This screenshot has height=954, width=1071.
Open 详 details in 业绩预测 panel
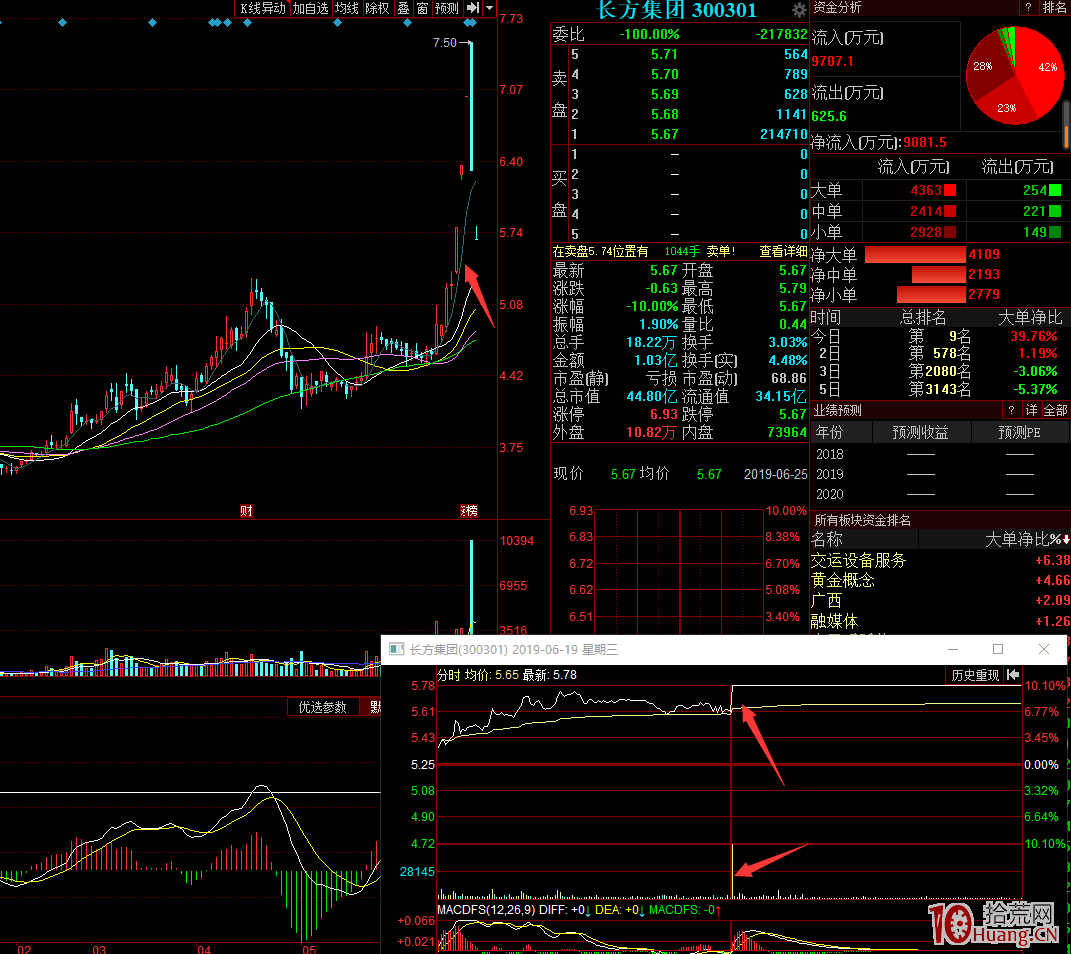tap(1031, 410)
